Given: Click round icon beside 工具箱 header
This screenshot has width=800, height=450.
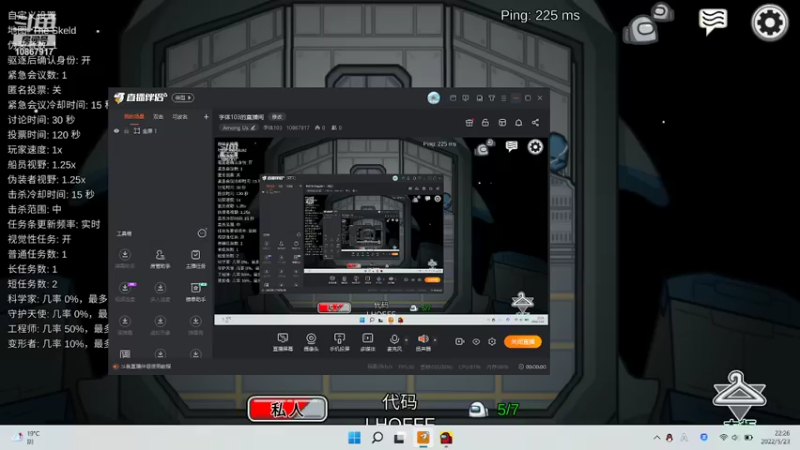Looking at the screenshot, I should coord(202,233).
